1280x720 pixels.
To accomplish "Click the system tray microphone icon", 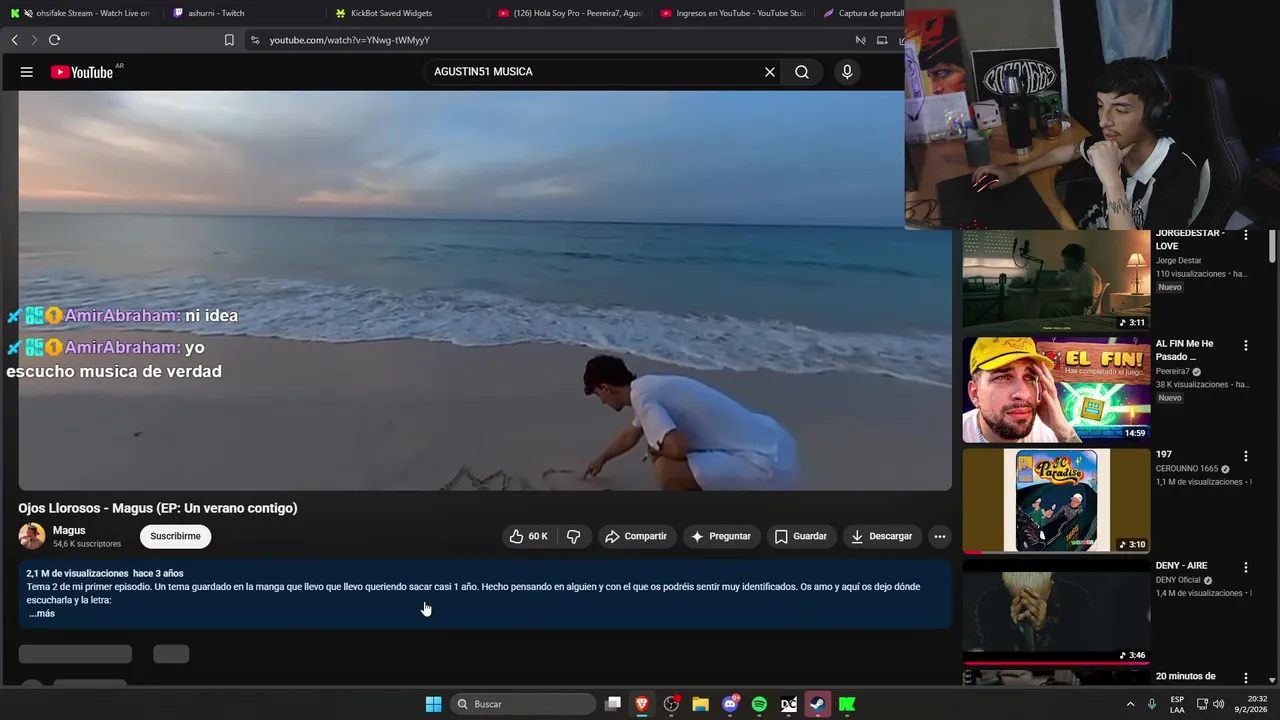I will pos(1152,704).
